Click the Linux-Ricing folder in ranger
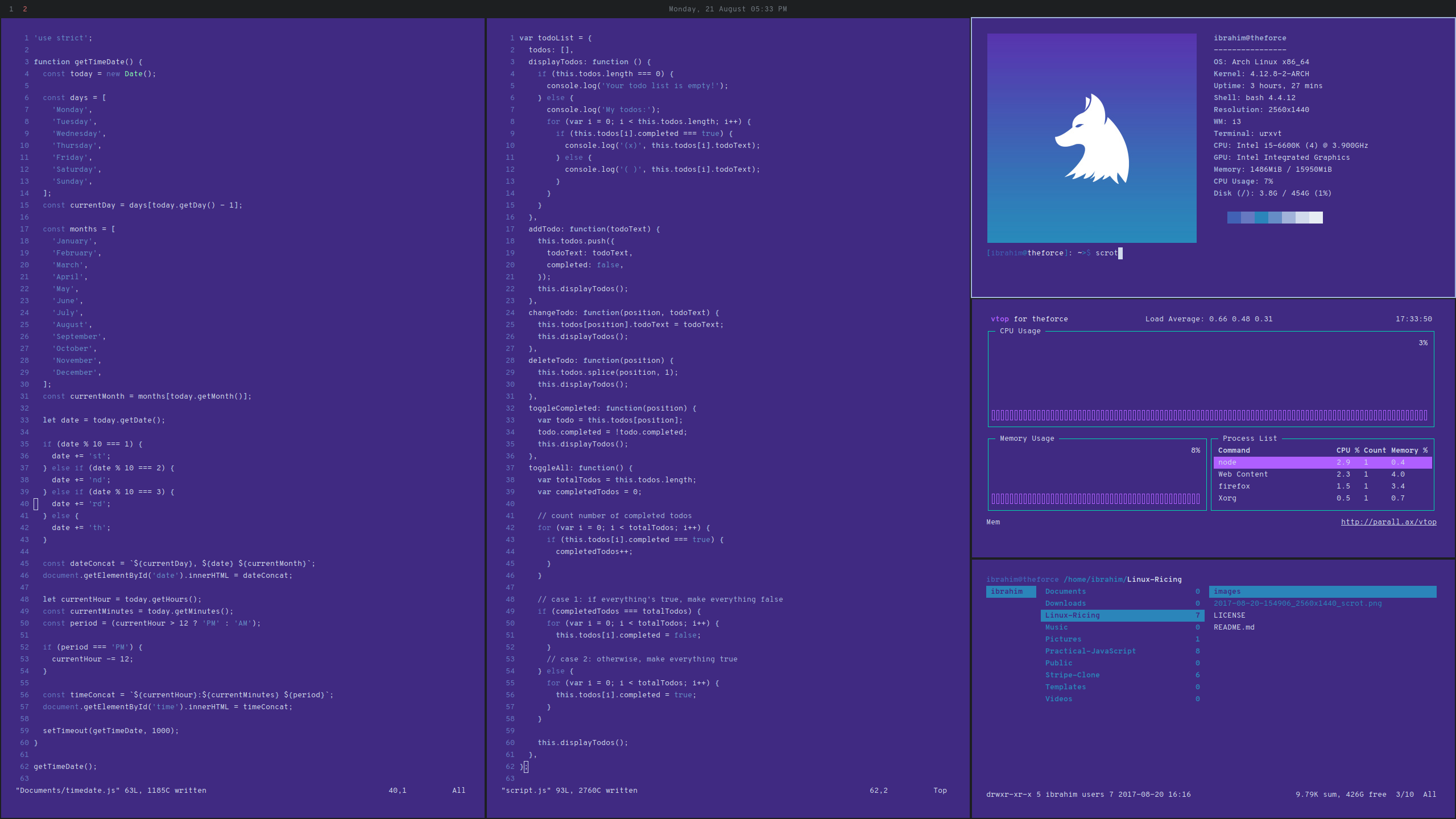 [x=1073, y=615]
